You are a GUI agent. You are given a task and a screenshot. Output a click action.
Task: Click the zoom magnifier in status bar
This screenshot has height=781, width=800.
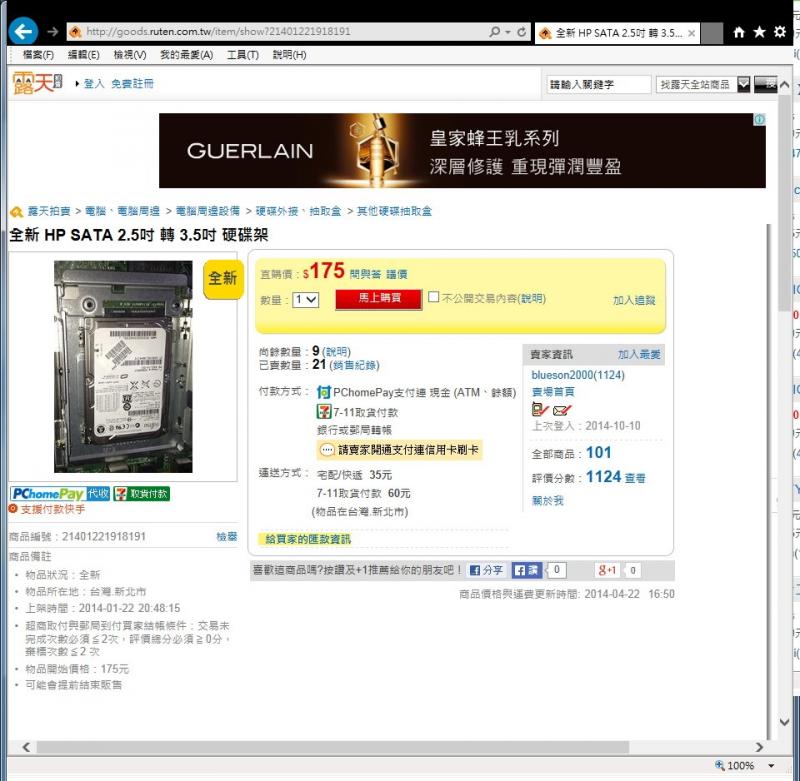click(x=719, y=765)
